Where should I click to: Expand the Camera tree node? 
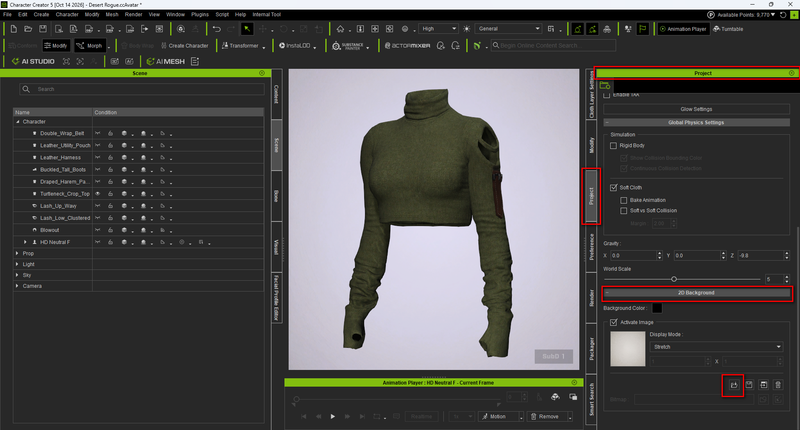click(17, 286)
